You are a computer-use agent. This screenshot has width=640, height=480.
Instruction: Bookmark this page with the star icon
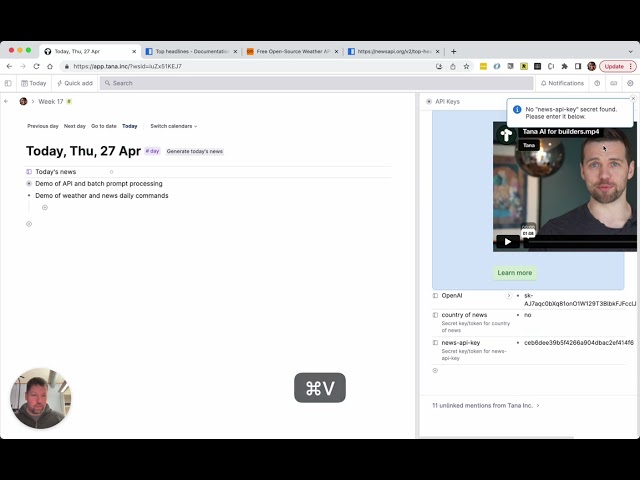click(x=466, y=66)
